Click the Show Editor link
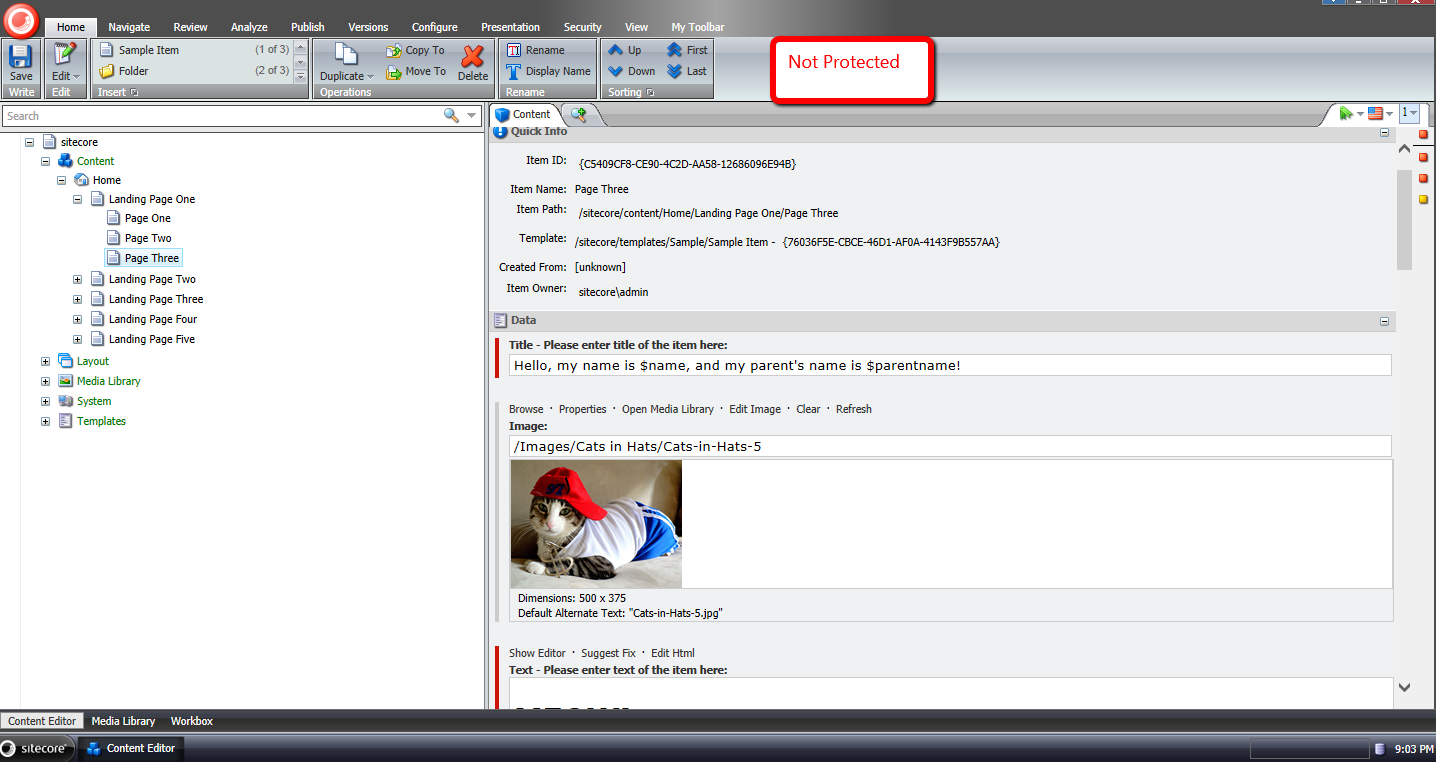Screen dimensions: 1436x762 (537, 653)
